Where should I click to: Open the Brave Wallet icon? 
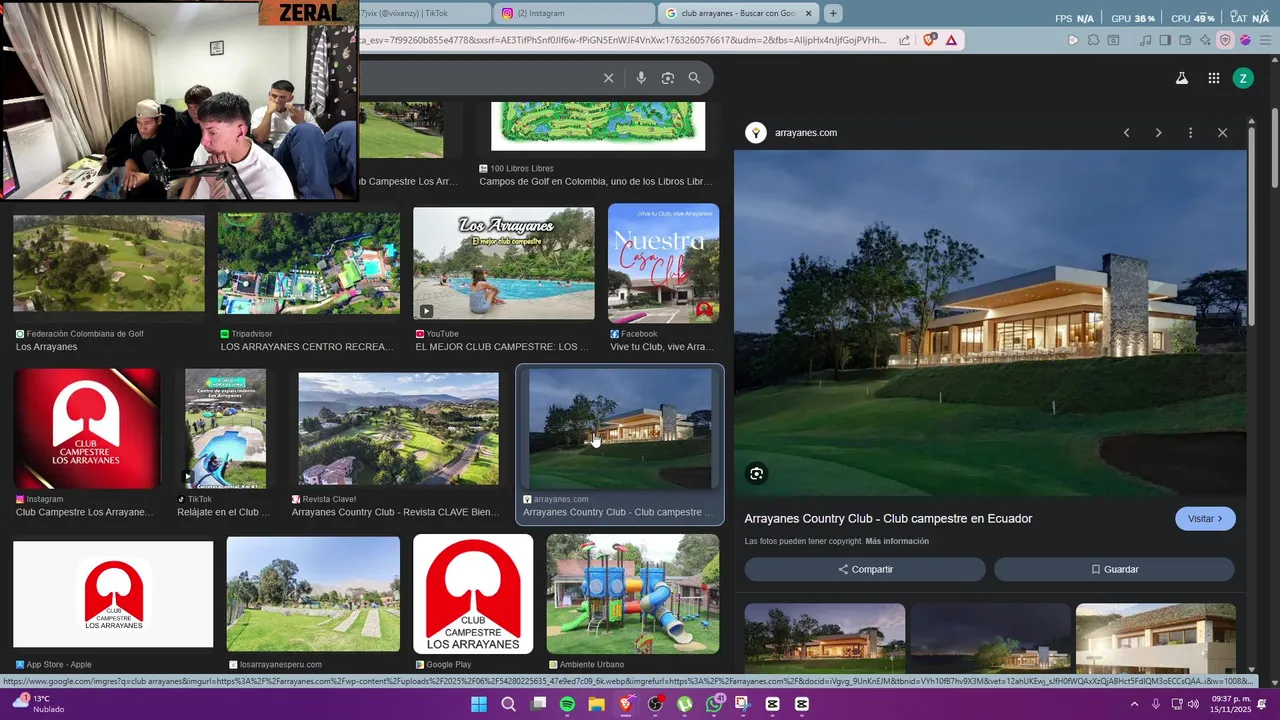pyautogui.click(x=1185, y=40)
